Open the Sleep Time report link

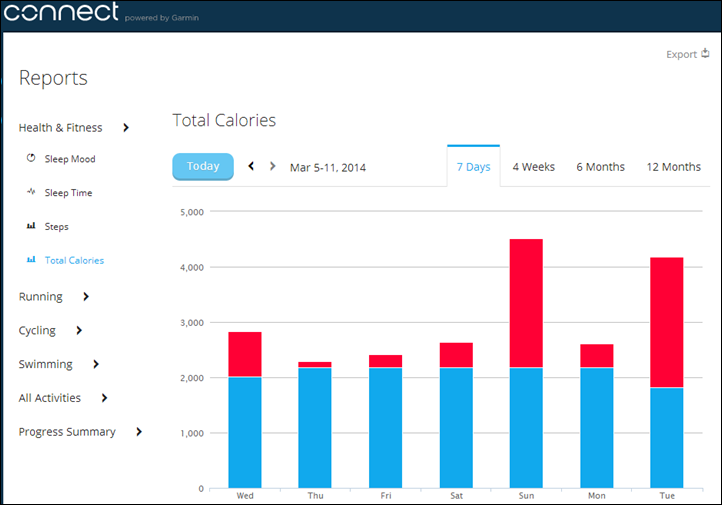68,193
